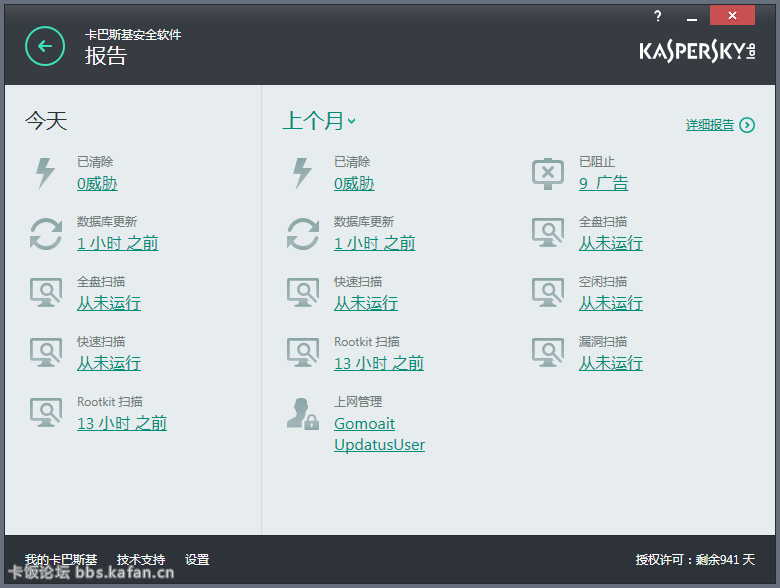This screenshot has height=588, width=780.
Task: Open the Gomoait user link
Action: tap(364, 423)
